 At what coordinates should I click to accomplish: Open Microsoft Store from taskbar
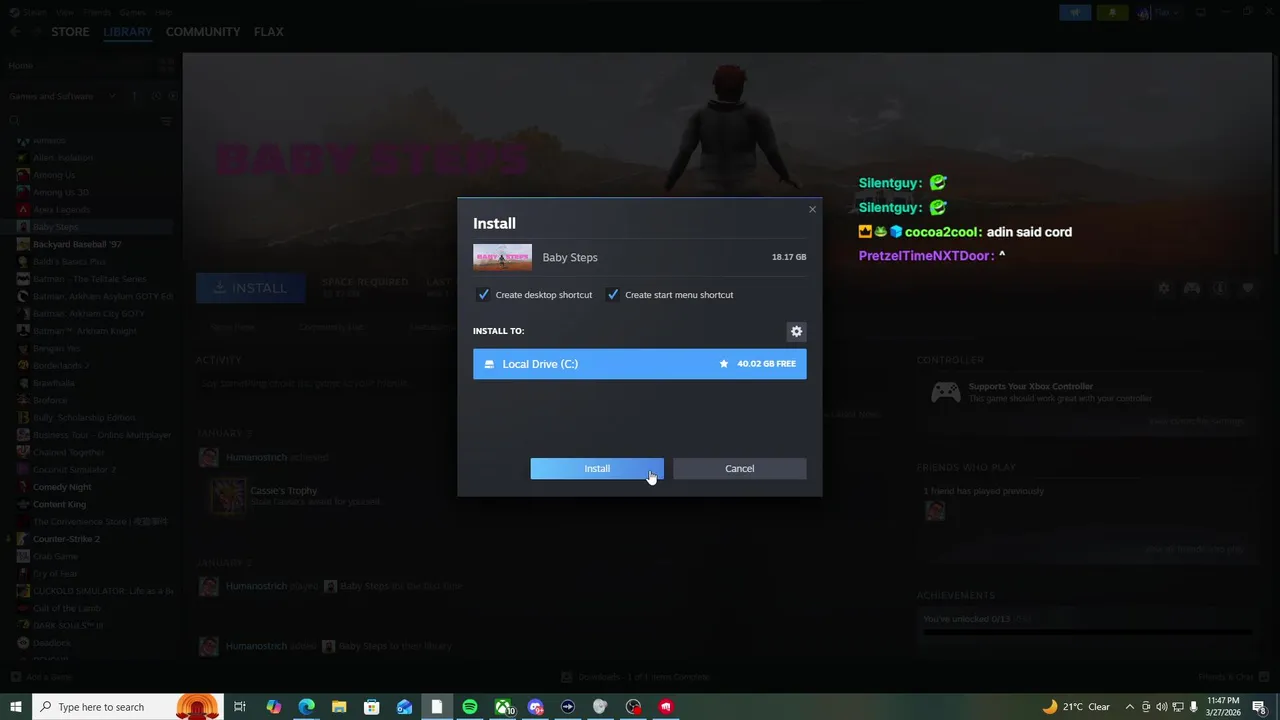pyautogui.click(x=371, y=707)
